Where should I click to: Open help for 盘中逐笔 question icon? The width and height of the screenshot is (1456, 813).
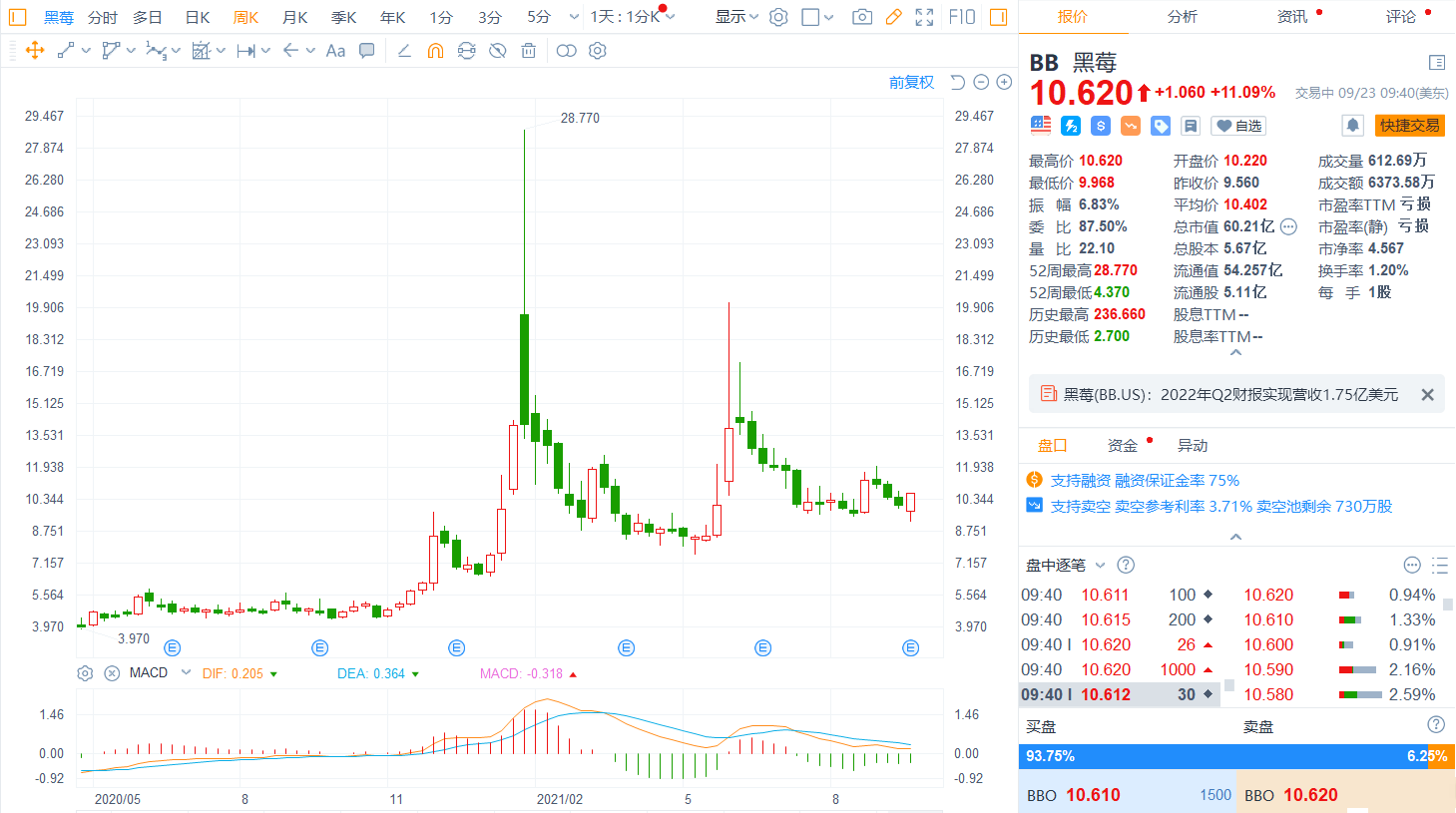[x=1126, y=566]
